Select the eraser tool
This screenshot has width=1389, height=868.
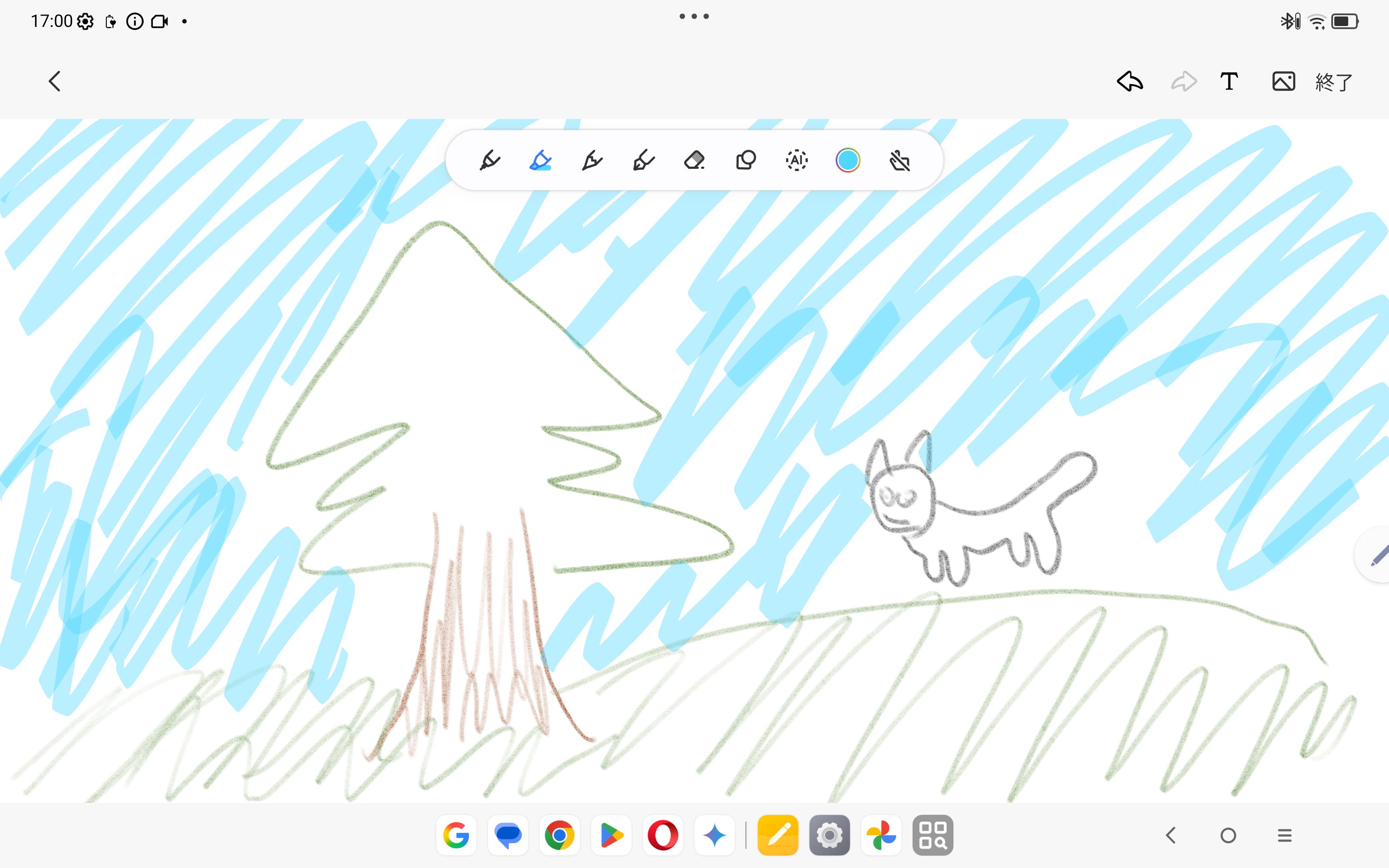(694, 160)
